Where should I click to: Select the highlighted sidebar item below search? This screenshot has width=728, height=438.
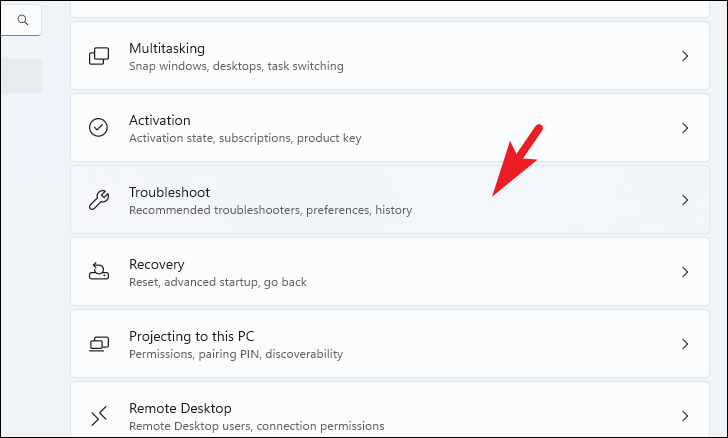(x=21, y=76)
